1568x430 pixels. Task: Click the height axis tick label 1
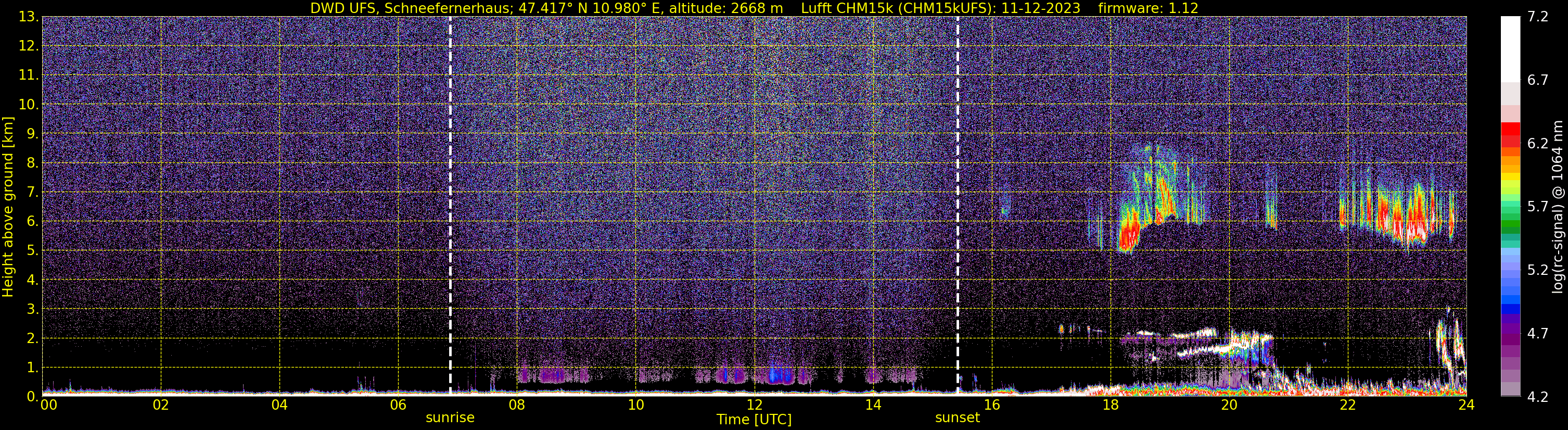click(x=32, y=367)
